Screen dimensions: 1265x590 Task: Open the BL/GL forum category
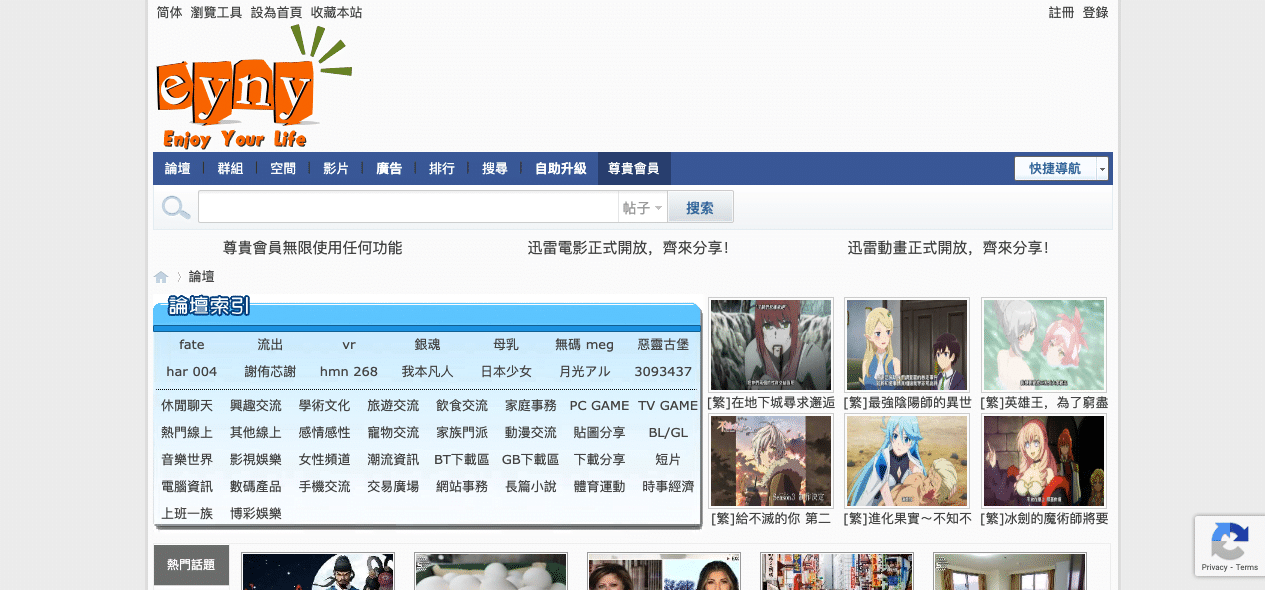click(x=668, y=432)
